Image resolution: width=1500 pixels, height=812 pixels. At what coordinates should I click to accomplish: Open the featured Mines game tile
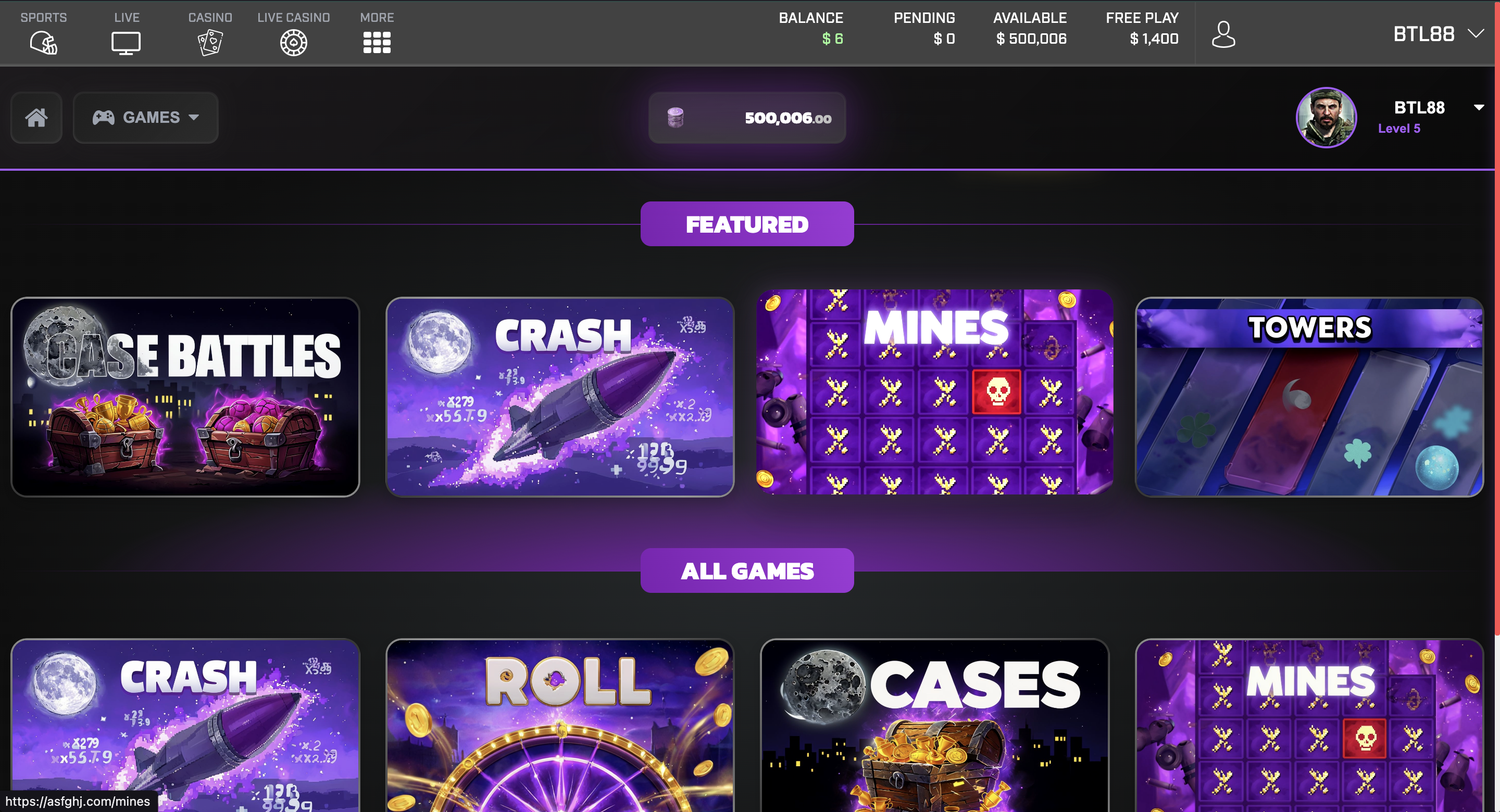coord(934,392)
